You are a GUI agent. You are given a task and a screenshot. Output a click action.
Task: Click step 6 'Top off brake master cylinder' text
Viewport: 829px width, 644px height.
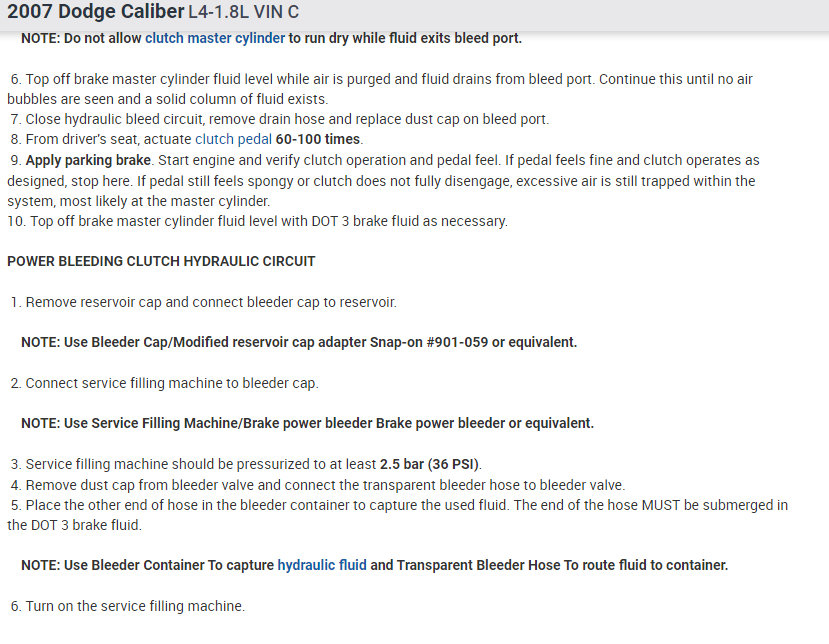click(300, 79)
